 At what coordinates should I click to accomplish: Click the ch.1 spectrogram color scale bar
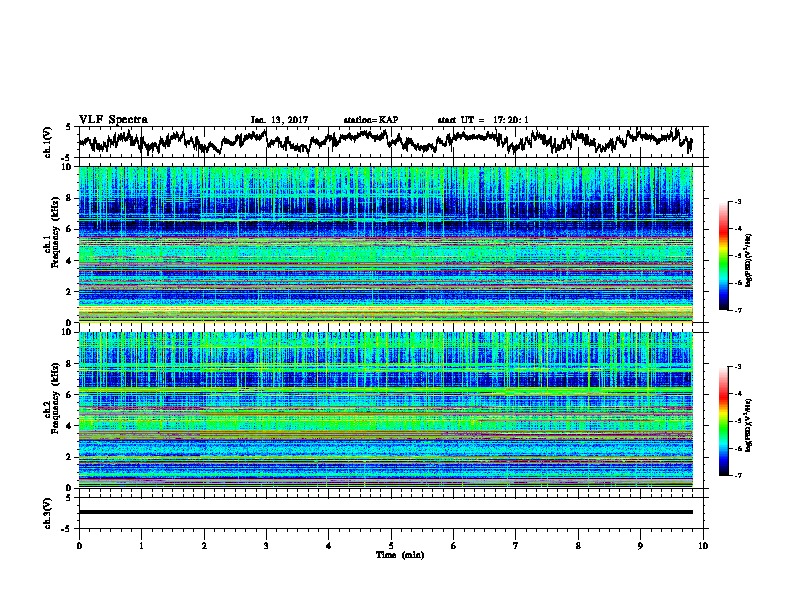click(x=723, y=256)
